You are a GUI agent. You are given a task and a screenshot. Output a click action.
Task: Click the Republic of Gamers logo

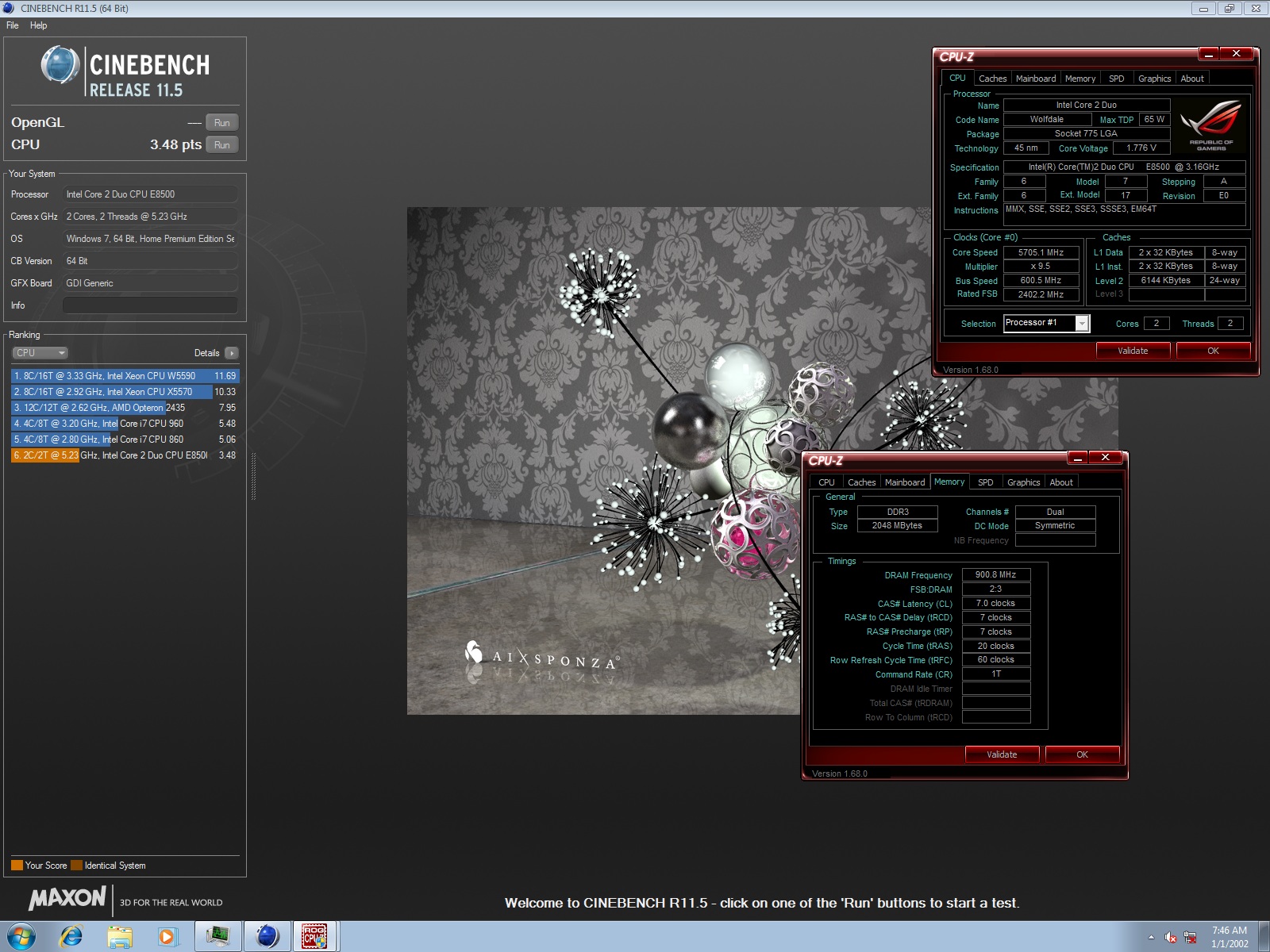pyautogui.click(x=1211, y=125)
